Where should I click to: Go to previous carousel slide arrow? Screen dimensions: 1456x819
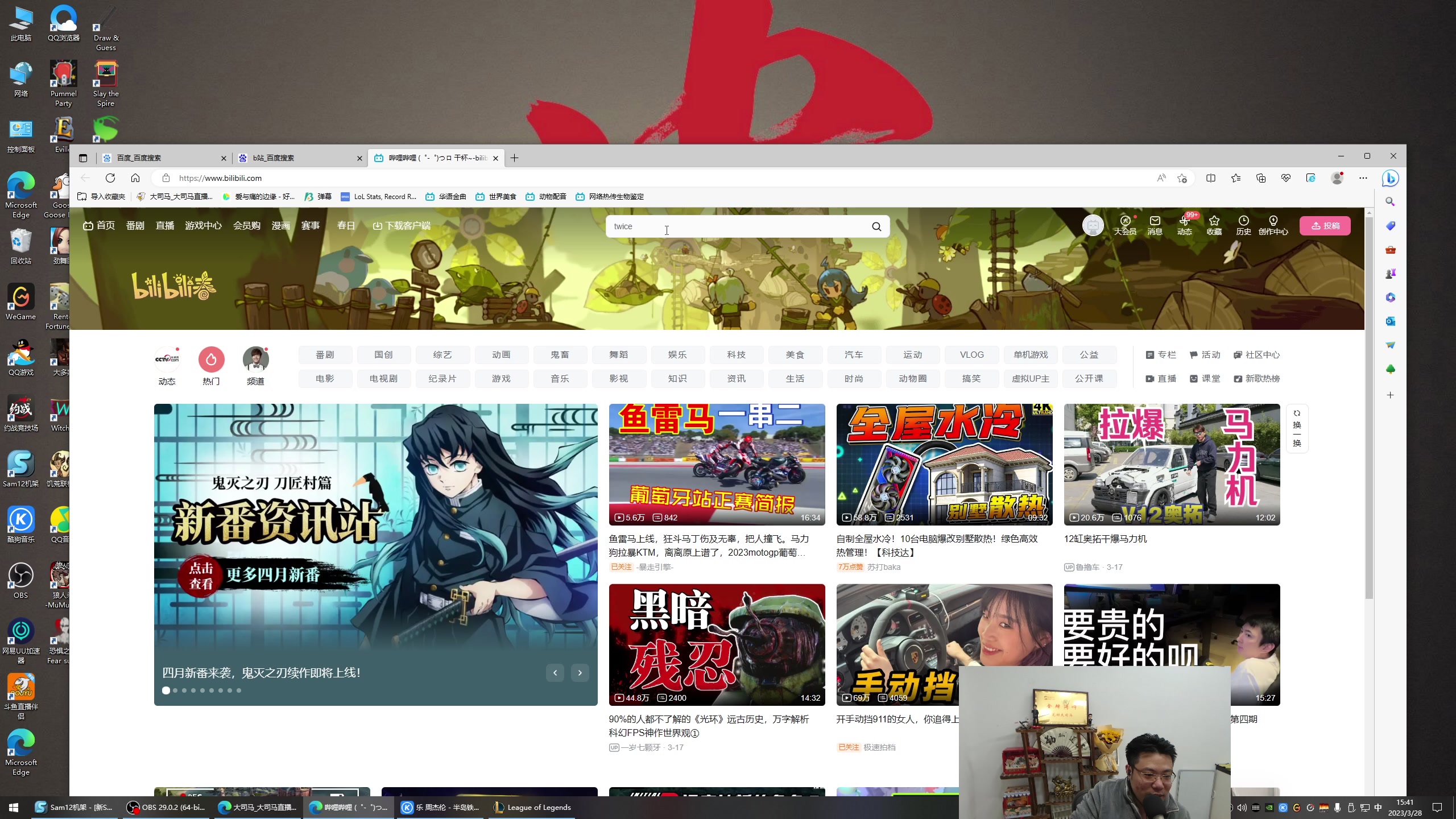point(555,673)
